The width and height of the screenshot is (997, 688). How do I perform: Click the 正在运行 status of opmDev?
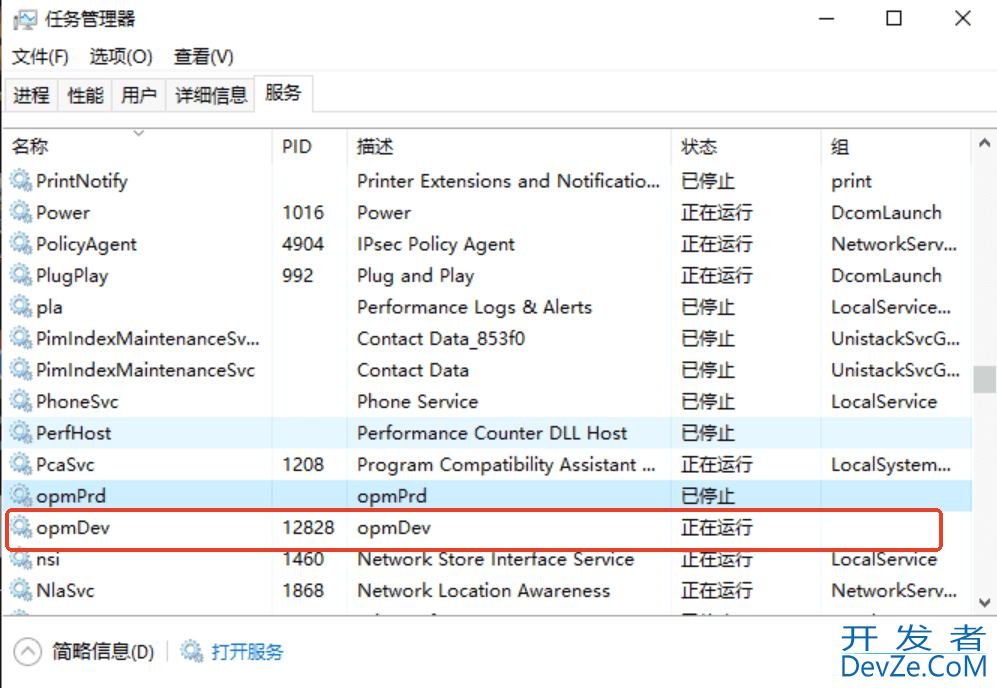717,528
